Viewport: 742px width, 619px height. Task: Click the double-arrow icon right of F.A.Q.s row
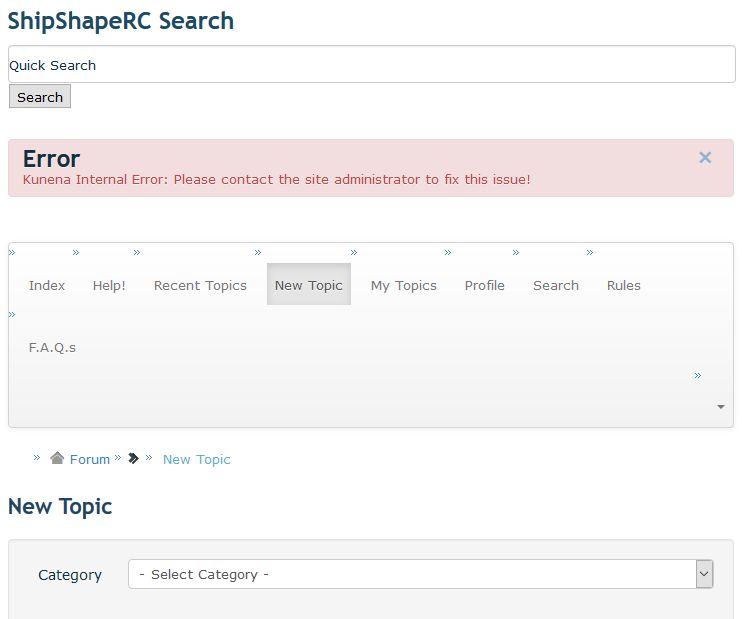[x=698, y=376]
